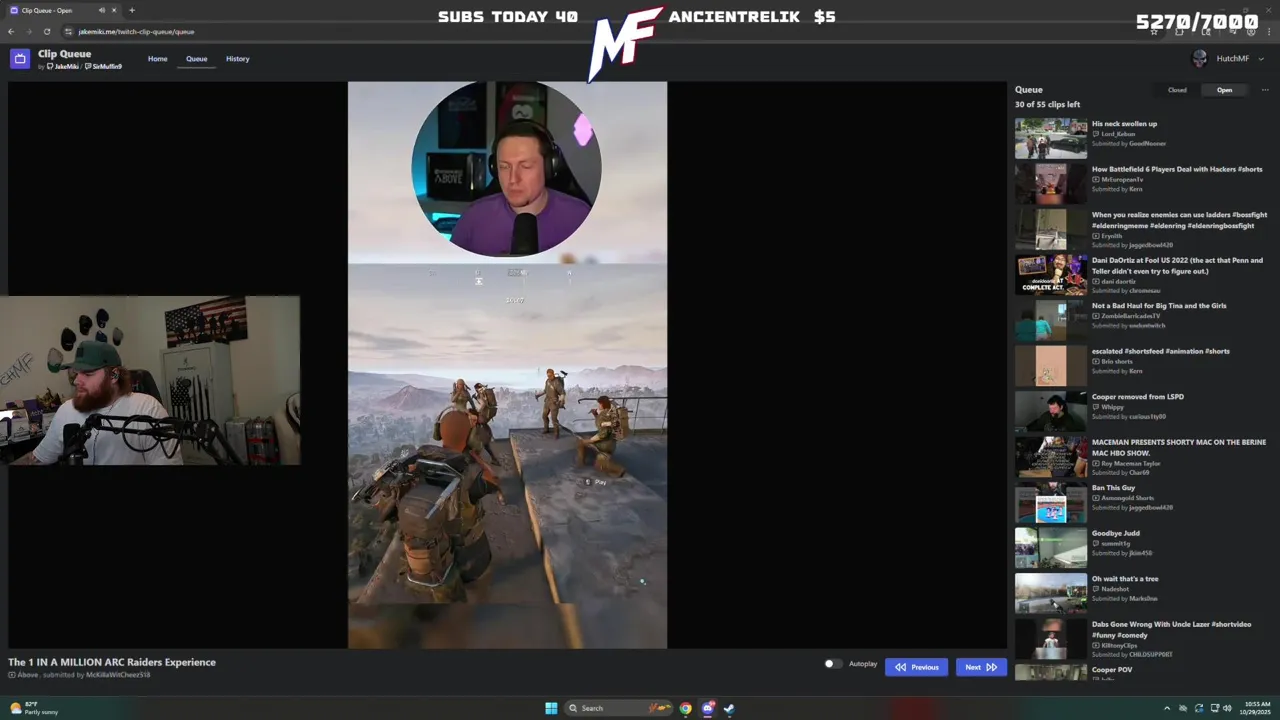The height and width of the screenshot is (720, 1280).
Task: Open the volume icon in system tray
Action: [1228, 708]
